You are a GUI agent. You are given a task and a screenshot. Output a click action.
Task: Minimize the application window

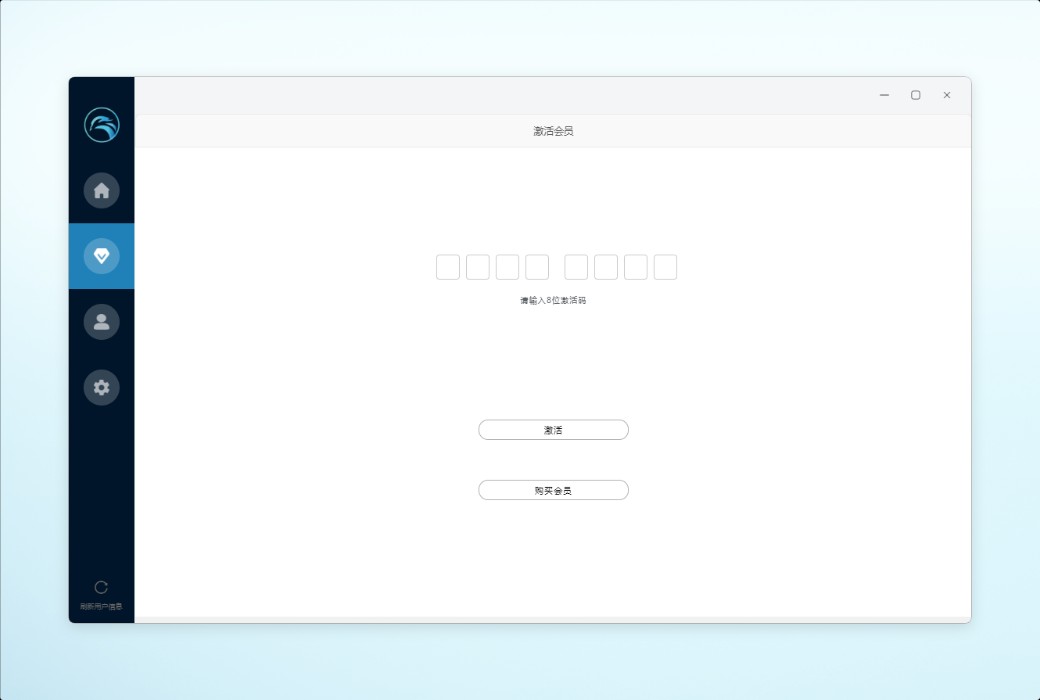click(x=884, y=96)
